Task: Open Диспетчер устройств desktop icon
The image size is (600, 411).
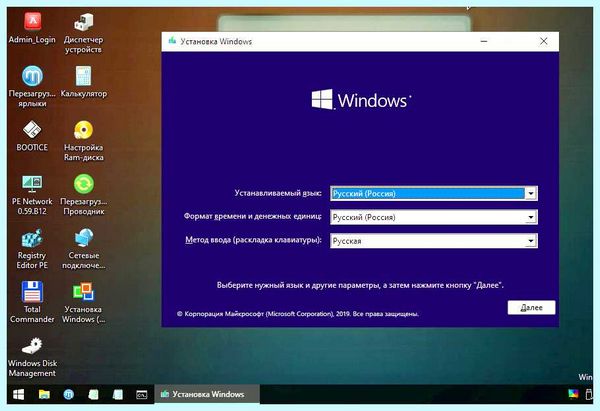Action: 83,33
